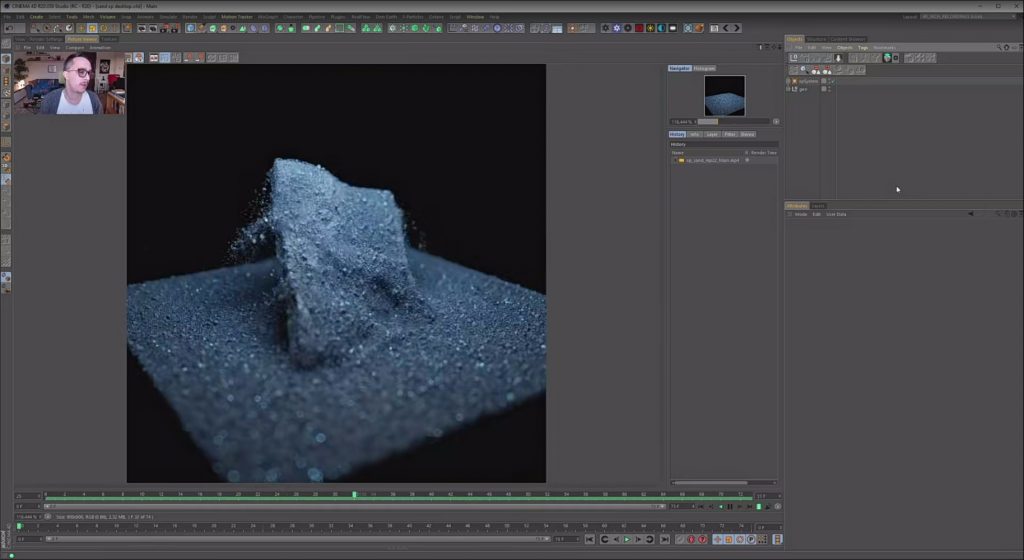
Task: Toggle visibility dots of the geo object
Action: [x=829, y=89]
